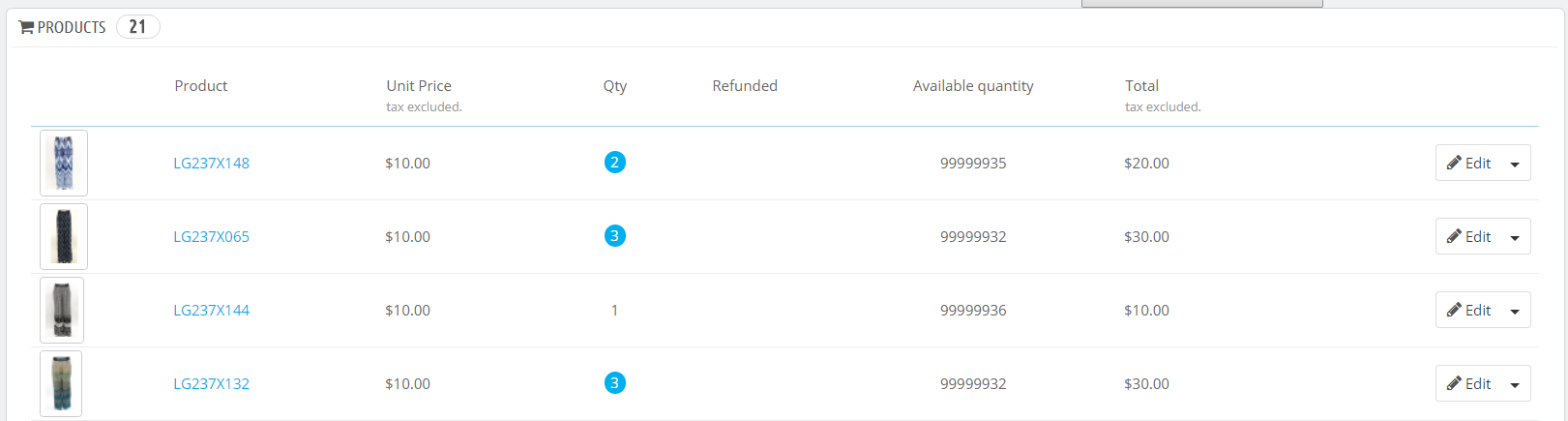Expand the action dropdown for LG237X144
The height and width of the screenshot is (421, 1568).
(1515, 311)
